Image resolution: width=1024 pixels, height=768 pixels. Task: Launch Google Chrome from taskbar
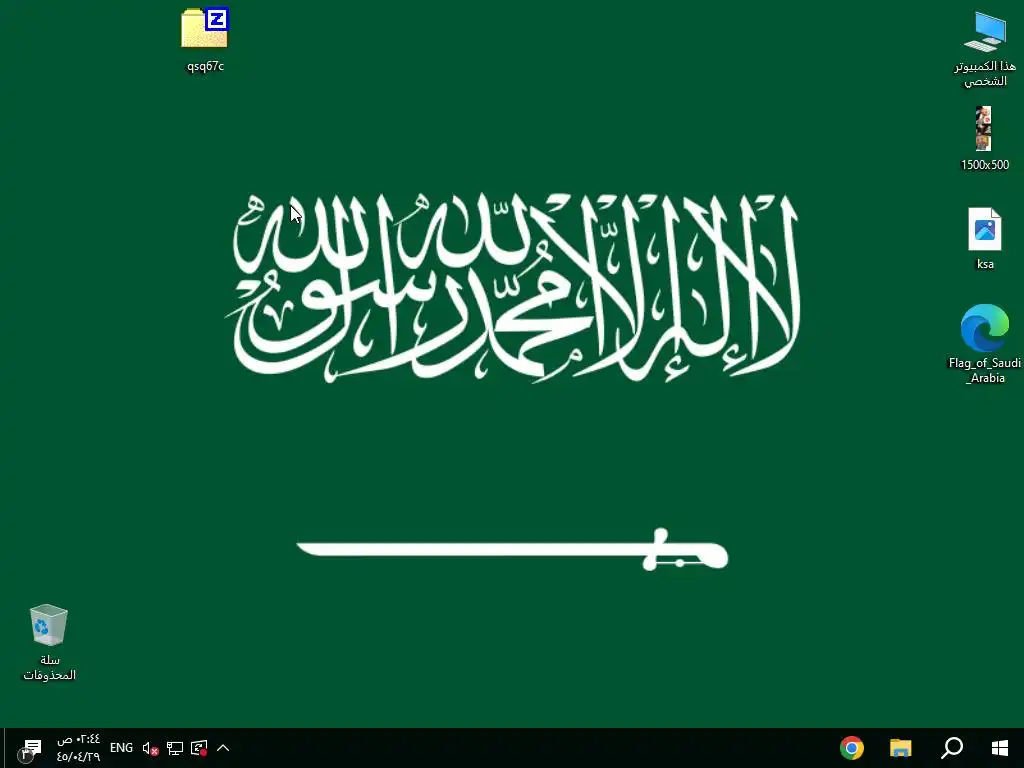[x=852, y=748]
